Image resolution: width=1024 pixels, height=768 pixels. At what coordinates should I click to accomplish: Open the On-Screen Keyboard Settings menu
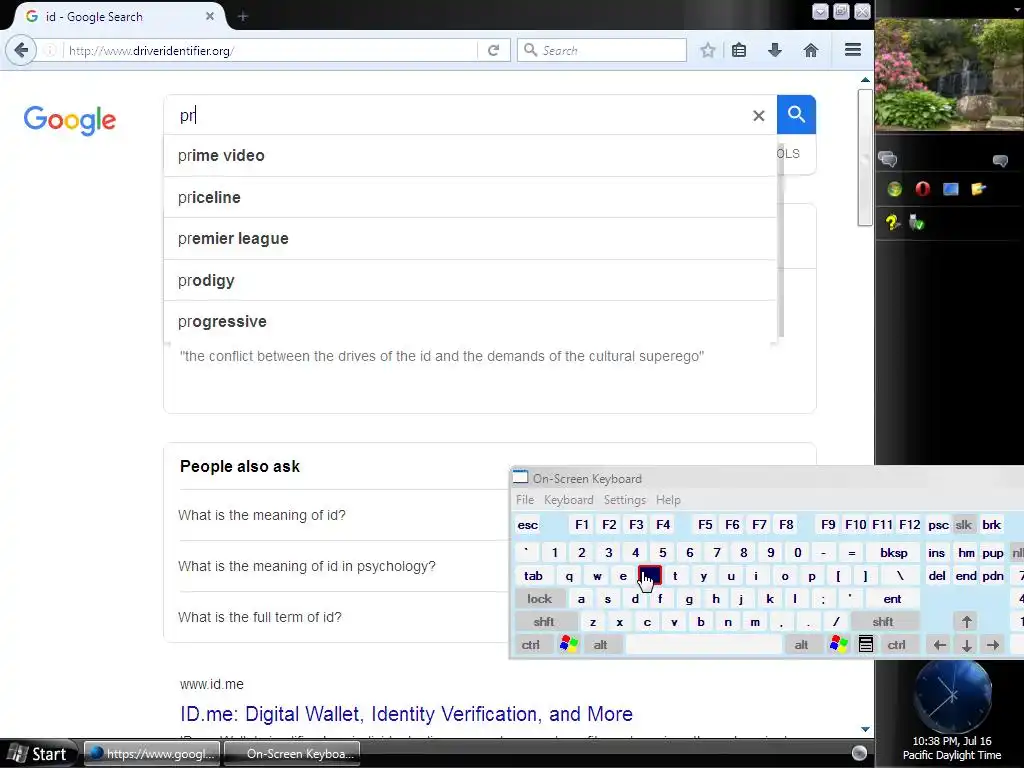tap(625, 500)
